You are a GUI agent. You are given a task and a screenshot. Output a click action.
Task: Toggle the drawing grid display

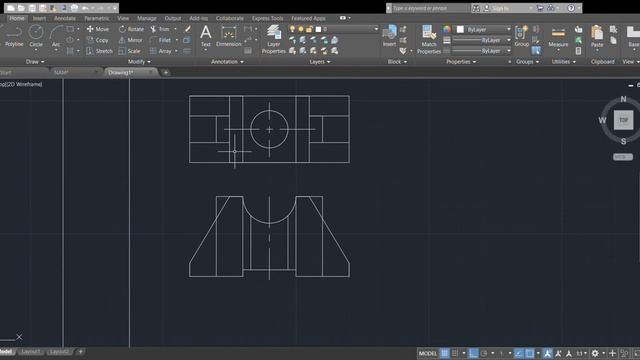444,353
